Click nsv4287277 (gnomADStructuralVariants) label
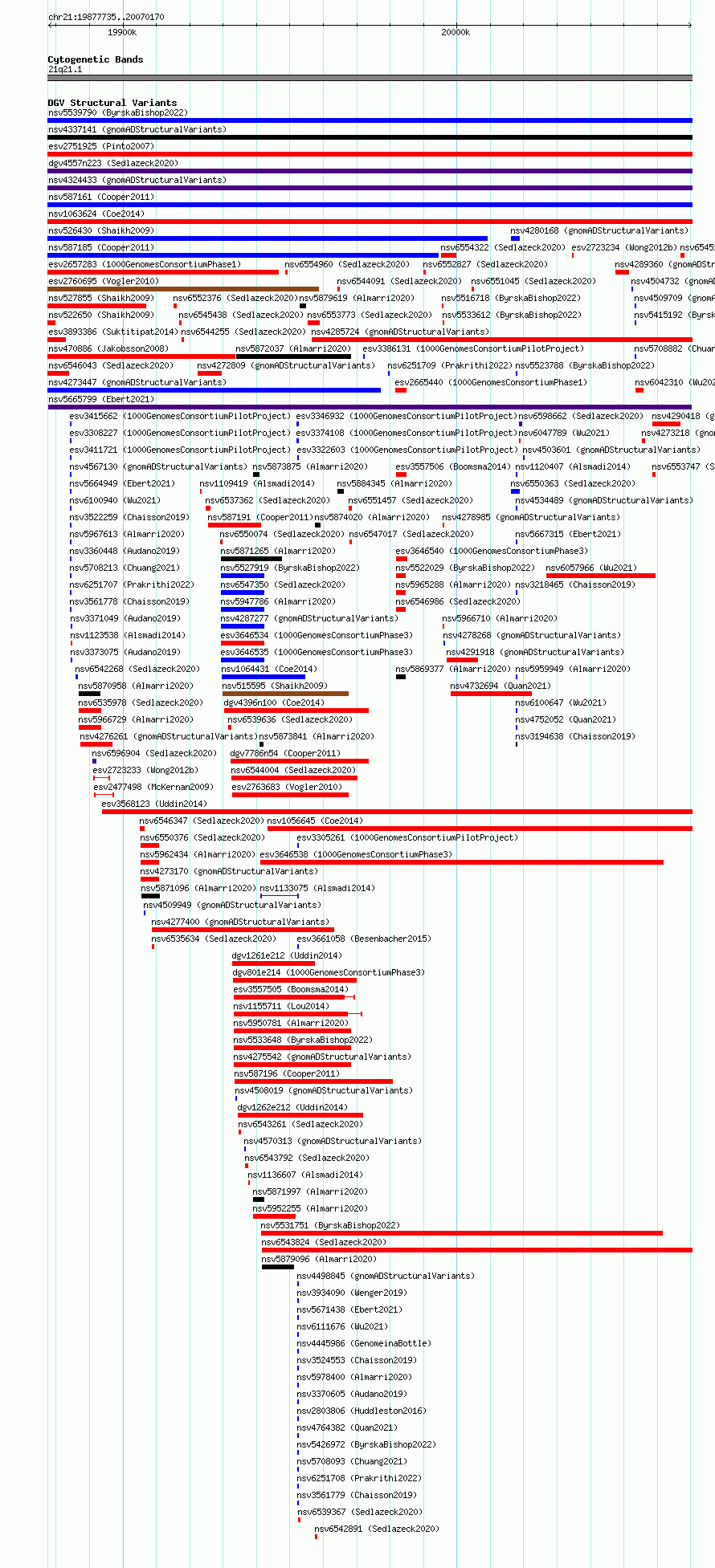The height and width of the screenshot is (1568, 715). click(x=310, y=618)
